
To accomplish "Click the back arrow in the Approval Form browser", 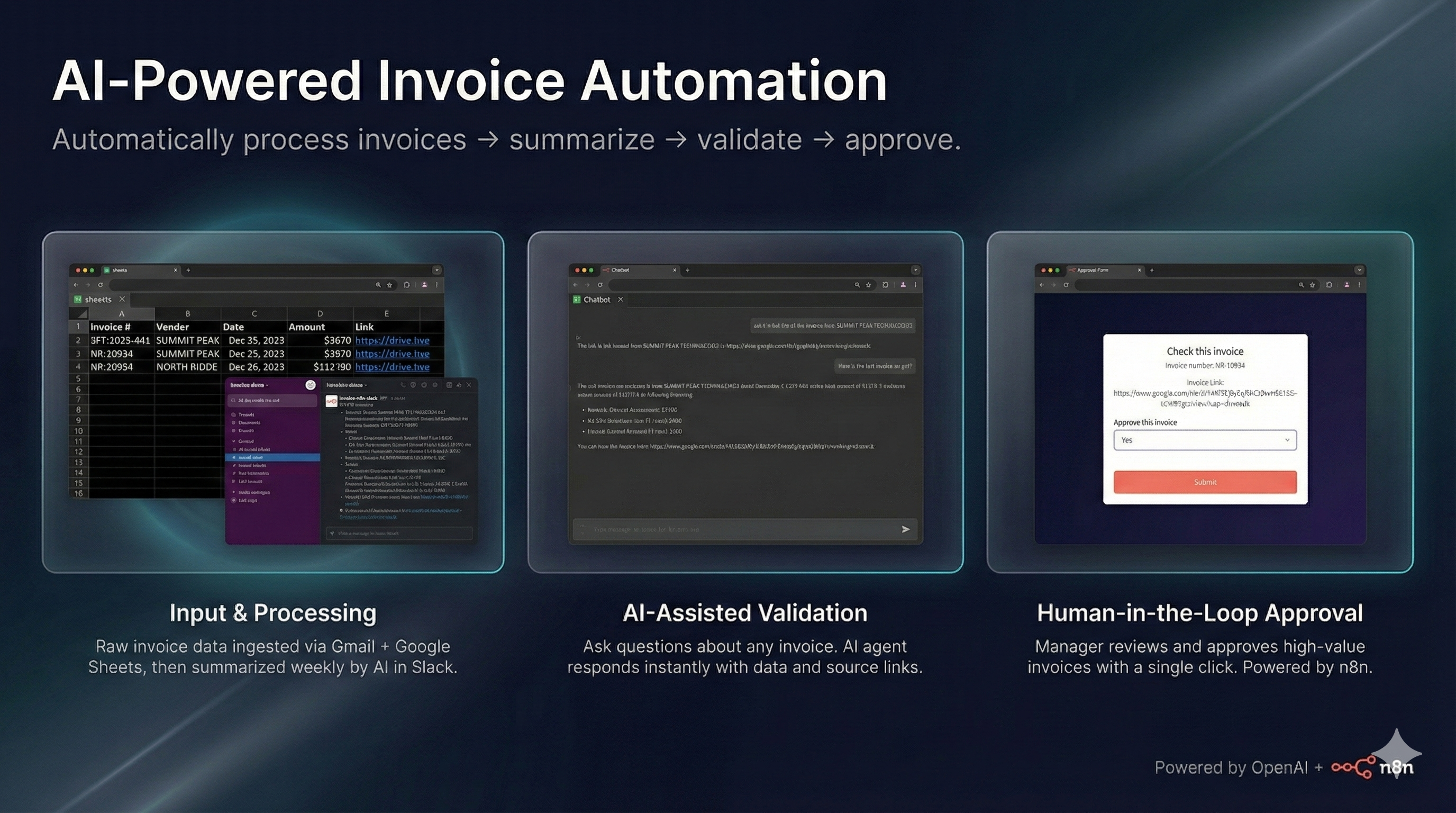I will pos(1042,285).
